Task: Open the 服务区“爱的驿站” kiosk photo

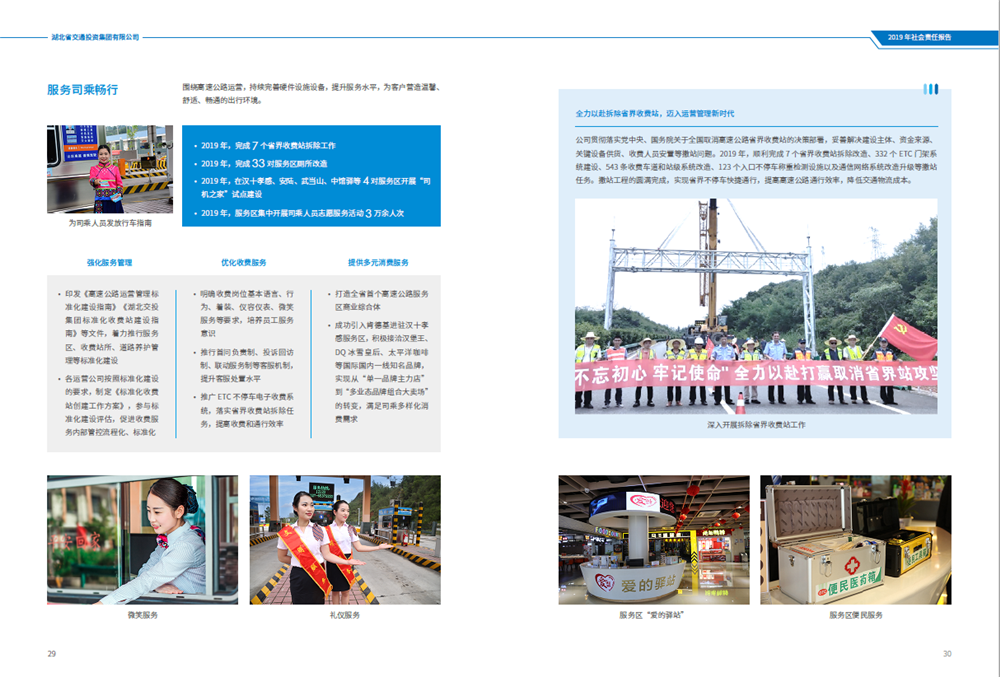Action: pyautogui.click(x=654, y=539)
